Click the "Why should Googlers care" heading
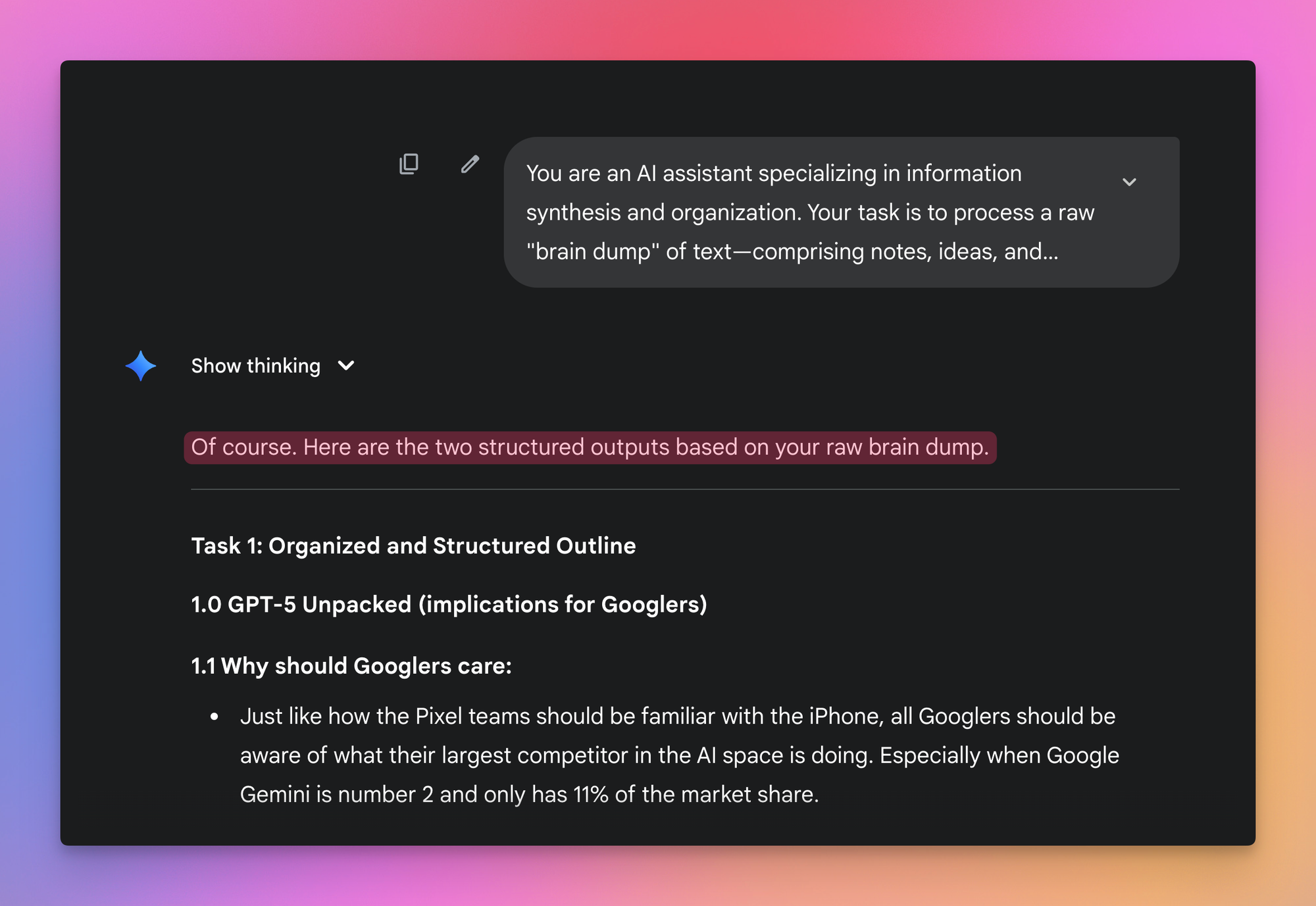The image size is (1316, 906). (351, 665)
